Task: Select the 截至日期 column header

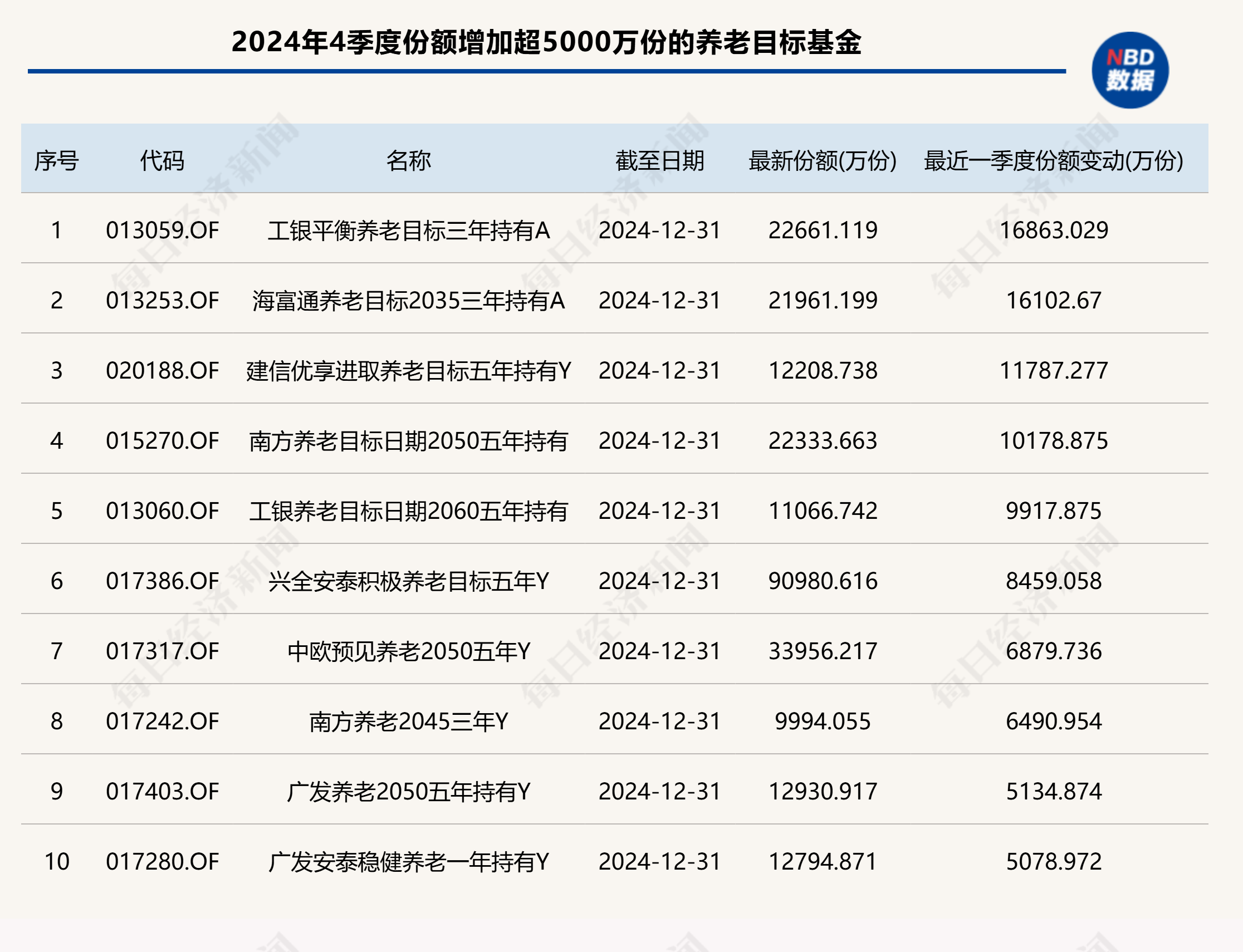Action: tap(660, 161)
